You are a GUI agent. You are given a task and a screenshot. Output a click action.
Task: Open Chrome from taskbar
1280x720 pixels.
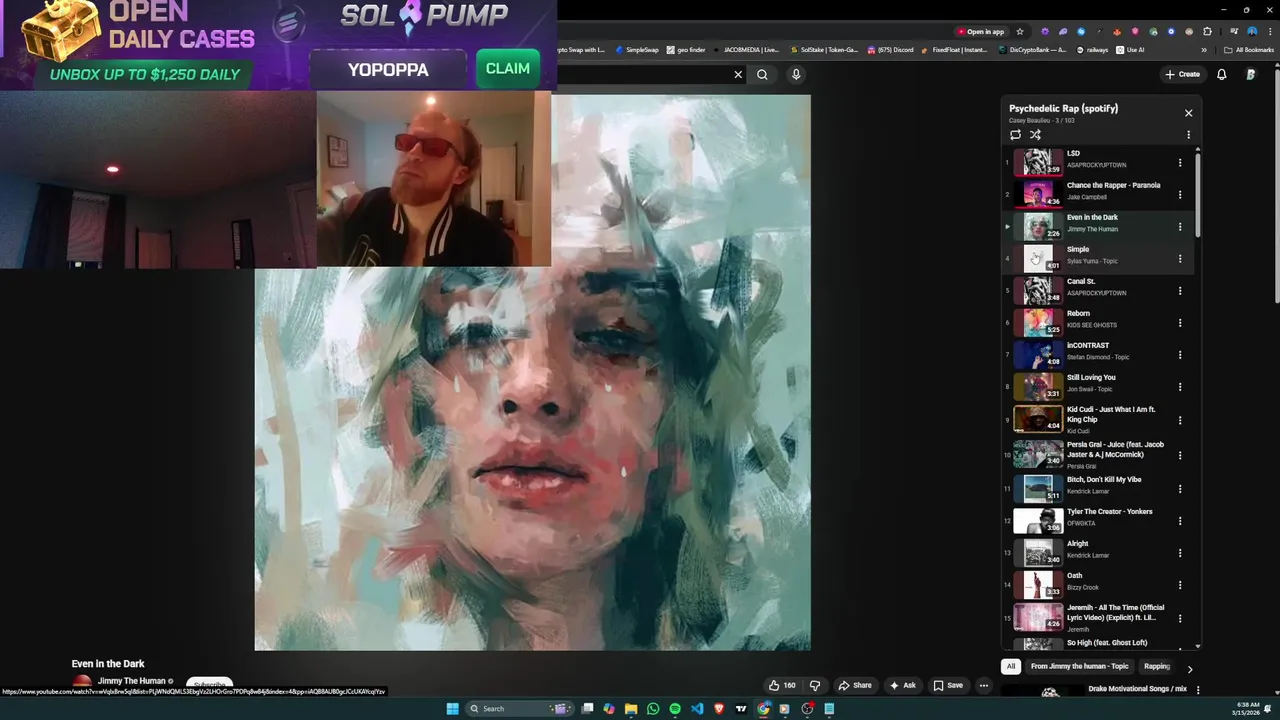click(x=763, y=709)
